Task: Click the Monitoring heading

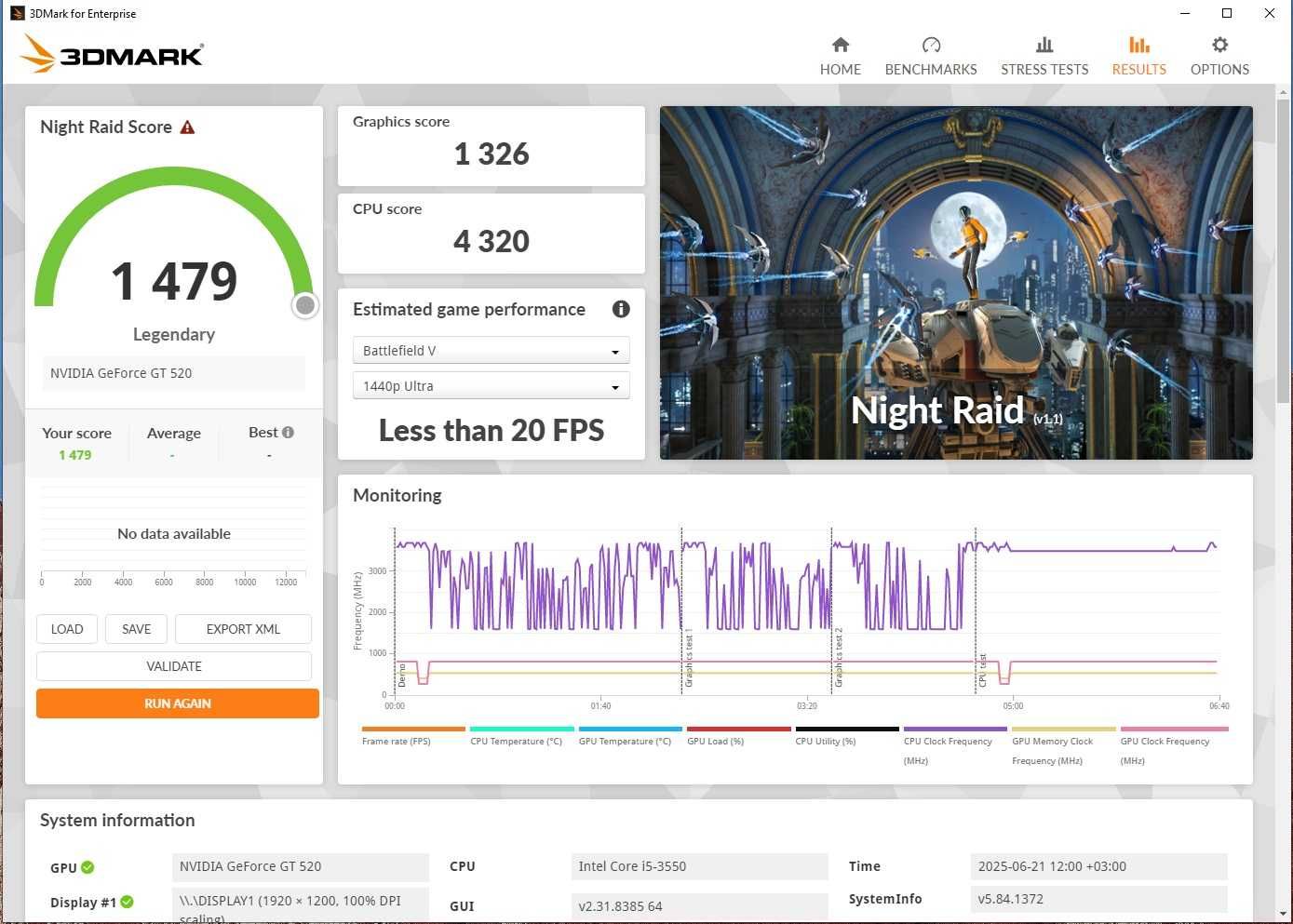Action: point(397,495)
